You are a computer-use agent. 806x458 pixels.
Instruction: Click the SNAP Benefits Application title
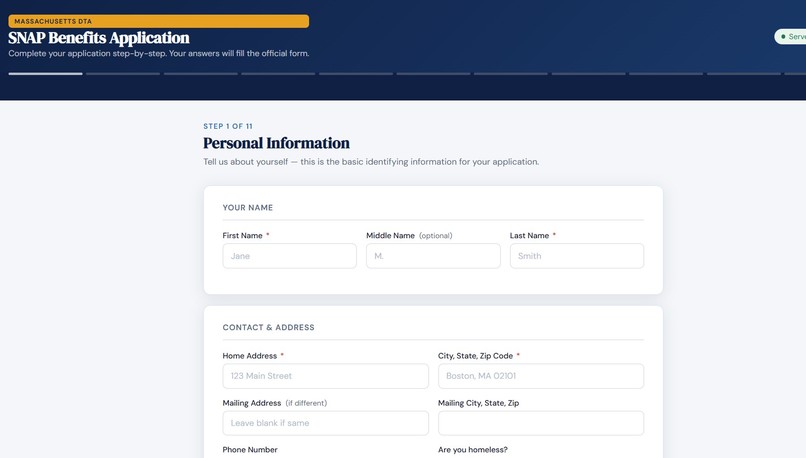[99, 38]
